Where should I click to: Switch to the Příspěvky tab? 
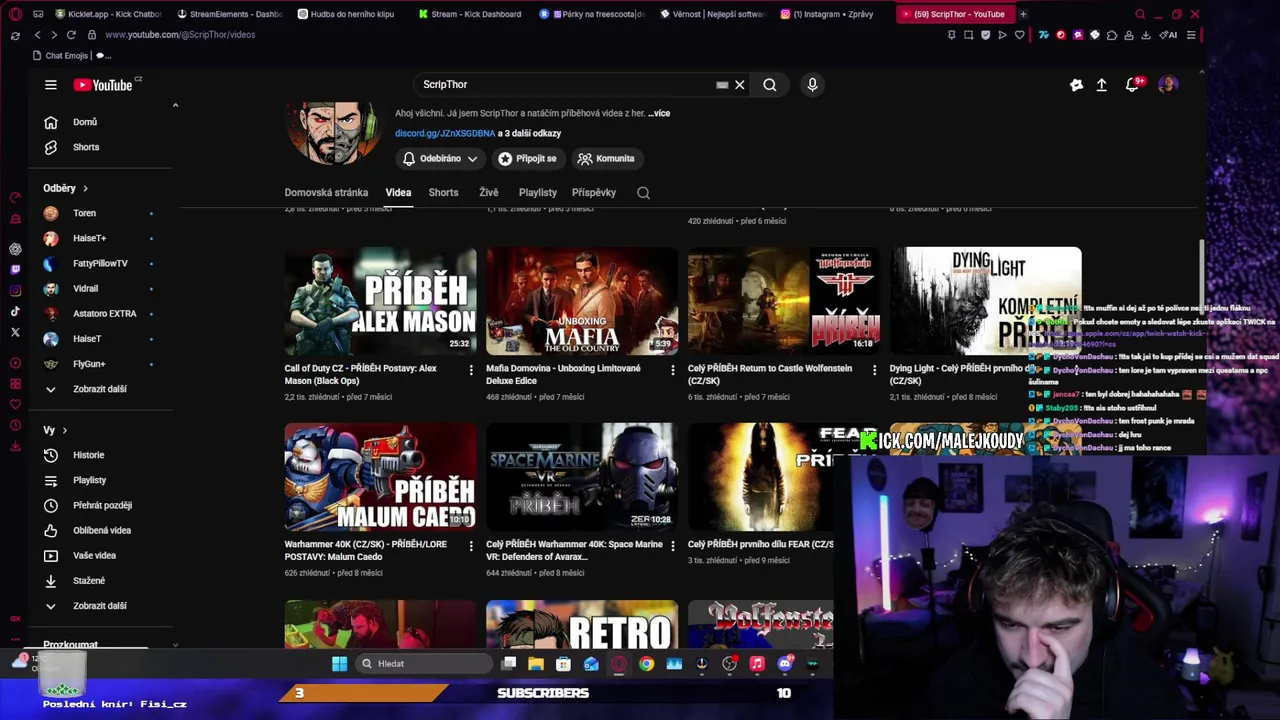coord(594,192)
